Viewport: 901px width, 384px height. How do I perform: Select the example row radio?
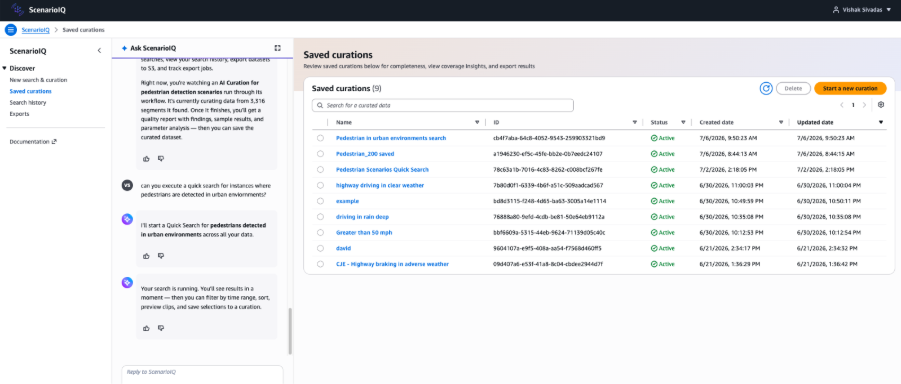point(320,201)
